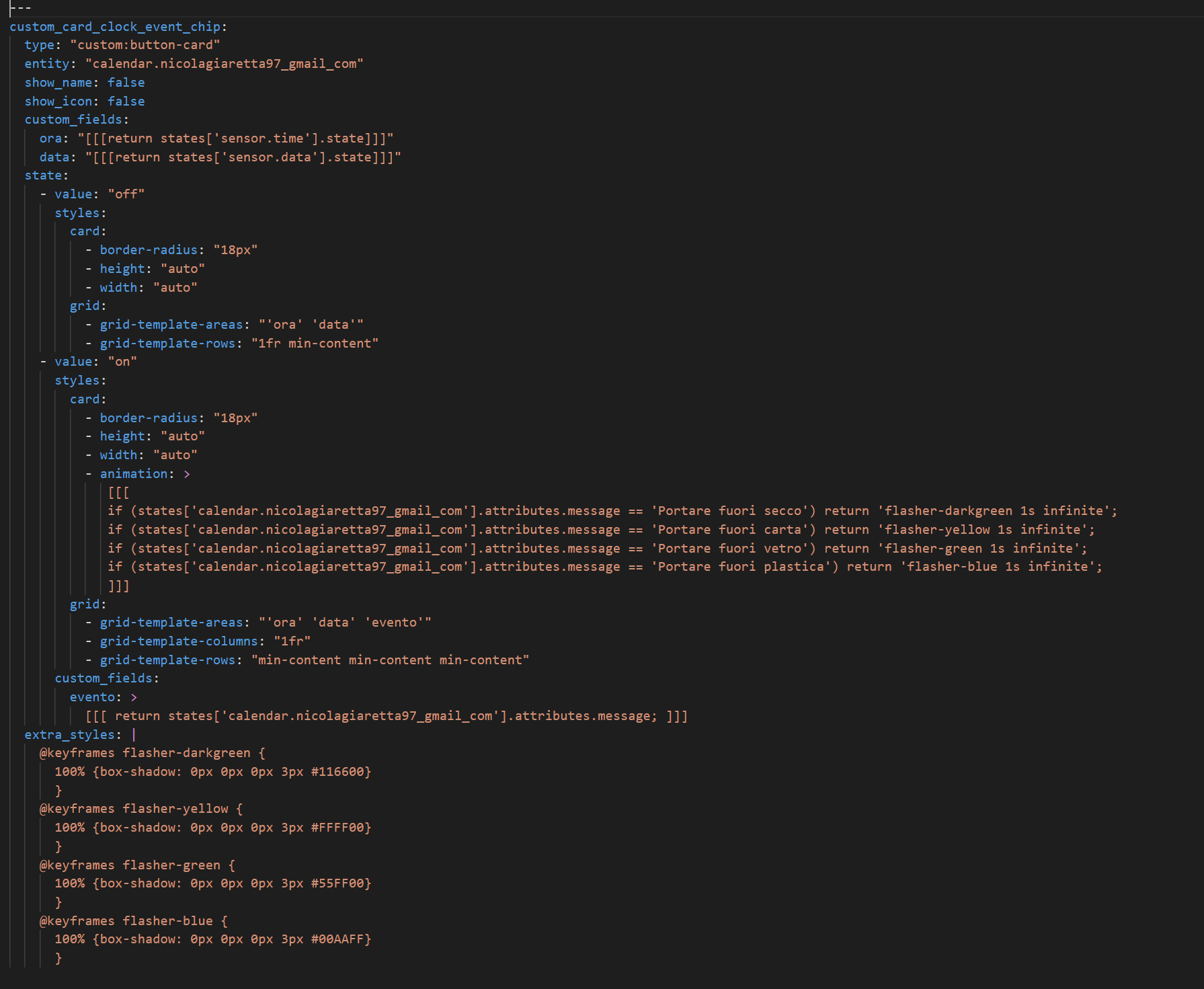
Task: Select the #FFFF00 color code
Action: (x=337, y=828)
